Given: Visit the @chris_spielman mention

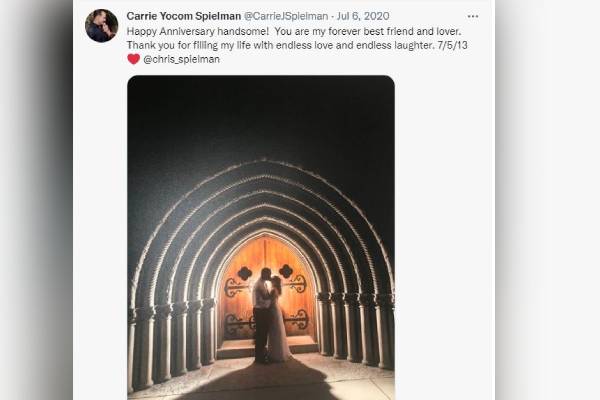Looking at the screenshot, I should 182,59.
